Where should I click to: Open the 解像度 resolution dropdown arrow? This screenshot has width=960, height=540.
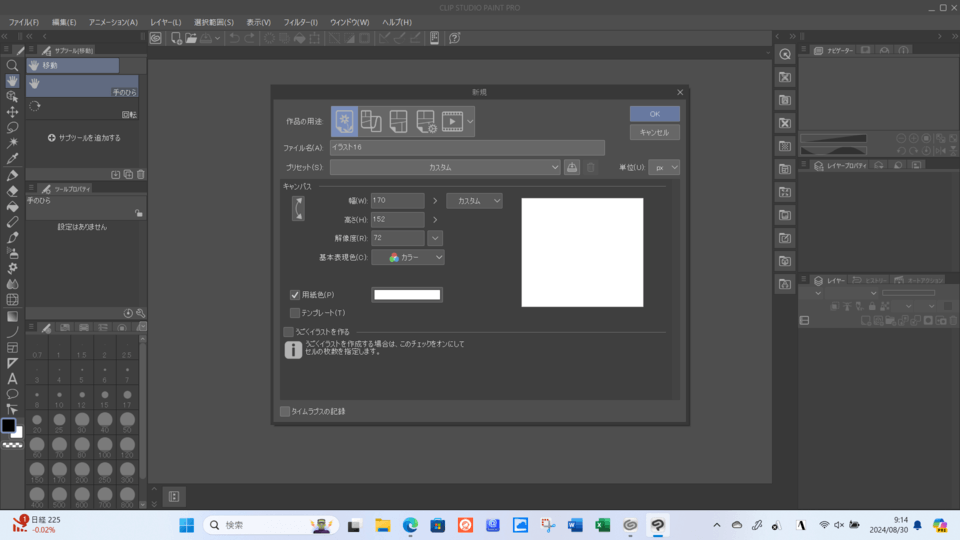point(435,238)
